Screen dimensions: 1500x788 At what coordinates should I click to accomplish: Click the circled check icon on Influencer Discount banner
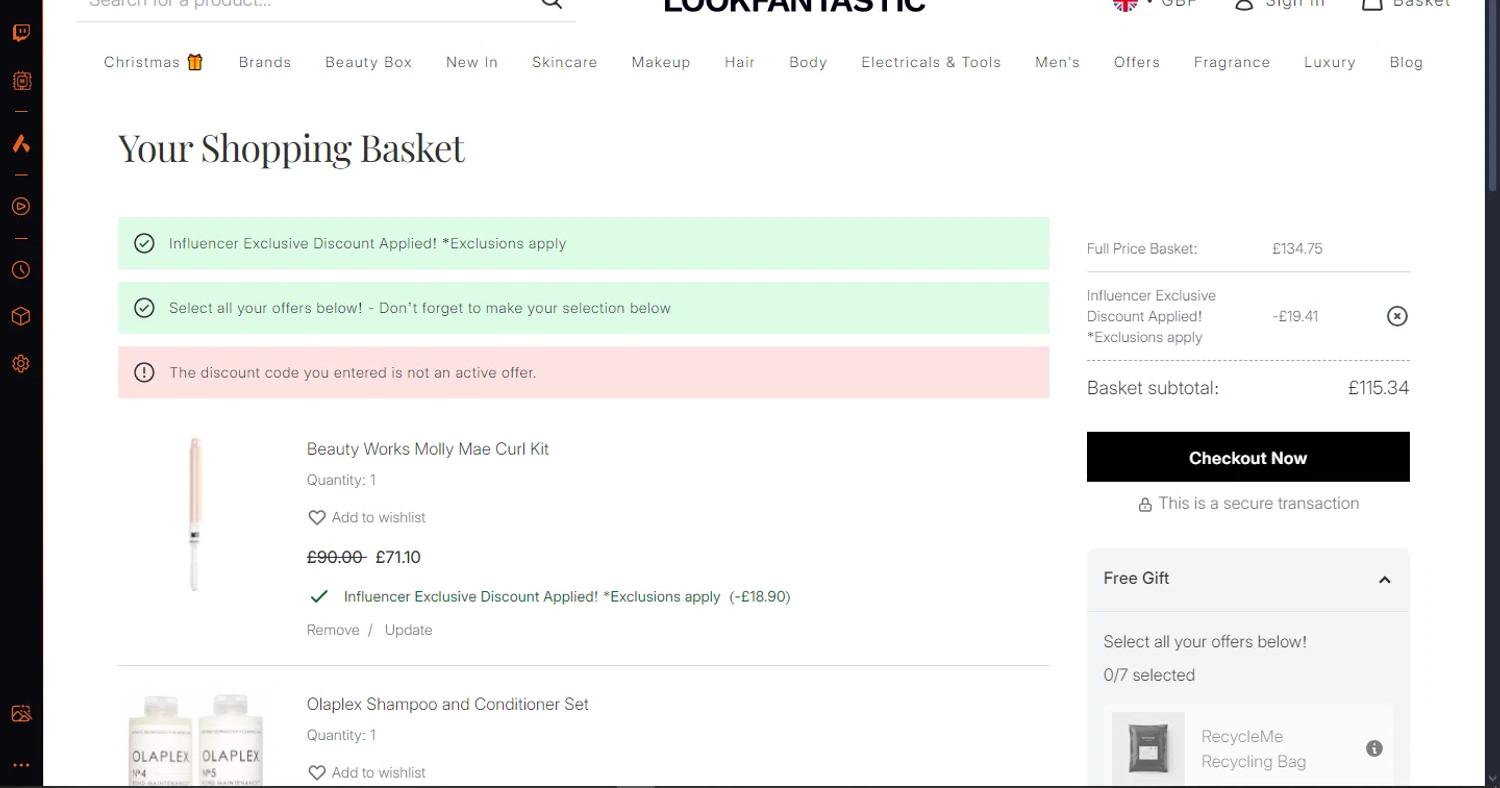point(144,243)
